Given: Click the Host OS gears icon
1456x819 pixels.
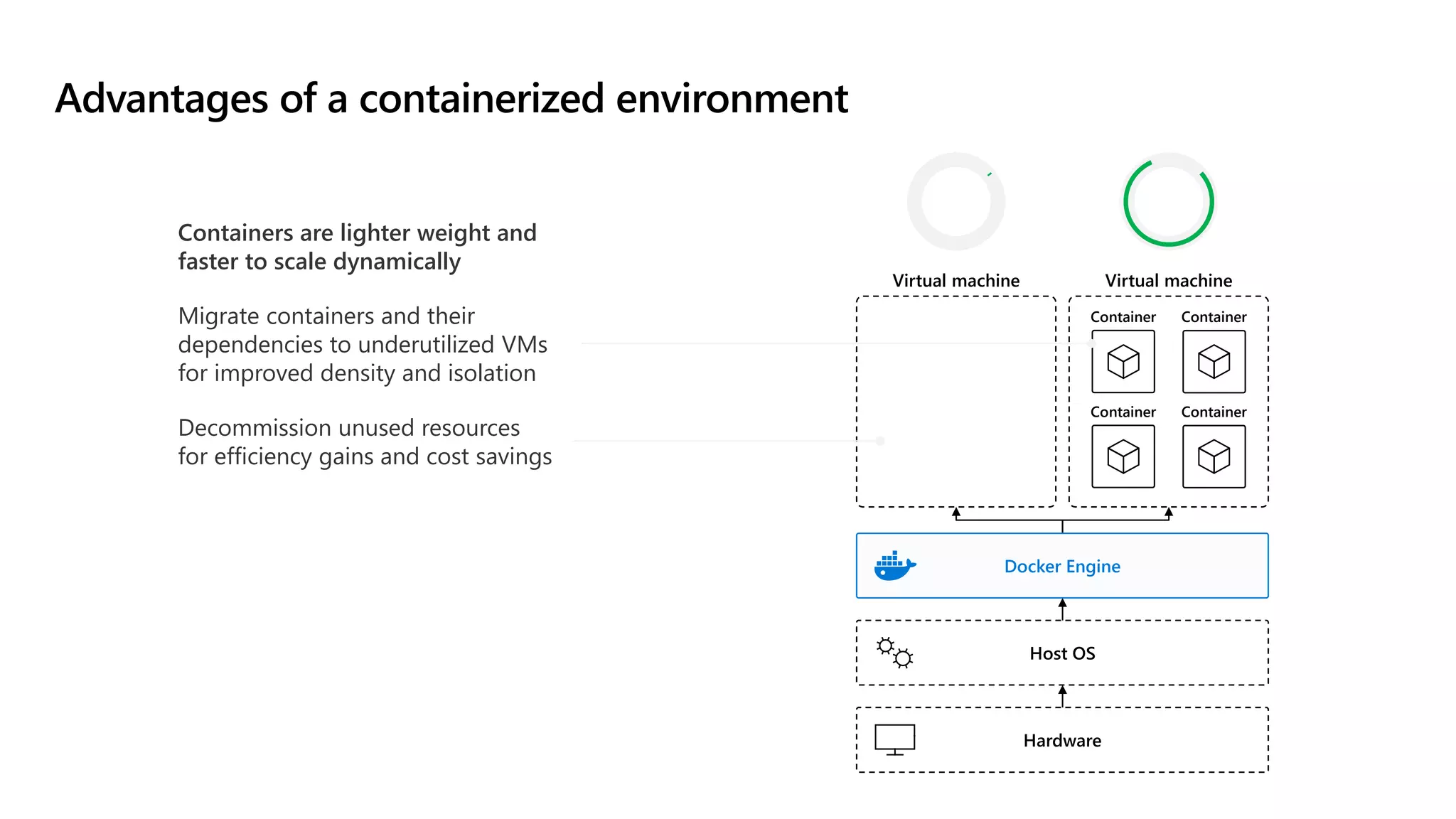Looking at the screenshot, I should pos(894,653).
